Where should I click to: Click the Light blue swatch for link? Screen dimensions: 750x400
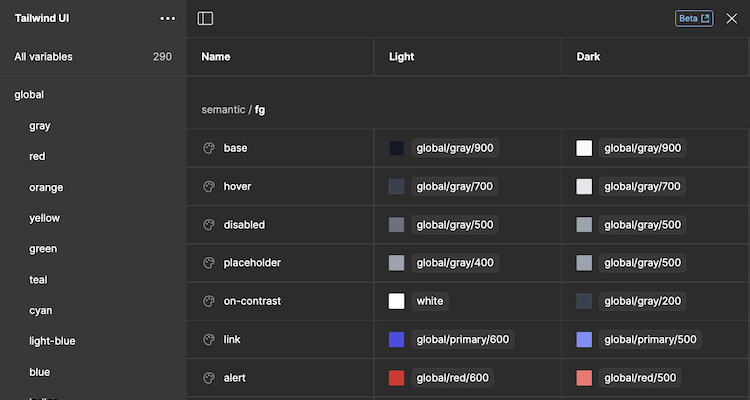tap(397, 339)
